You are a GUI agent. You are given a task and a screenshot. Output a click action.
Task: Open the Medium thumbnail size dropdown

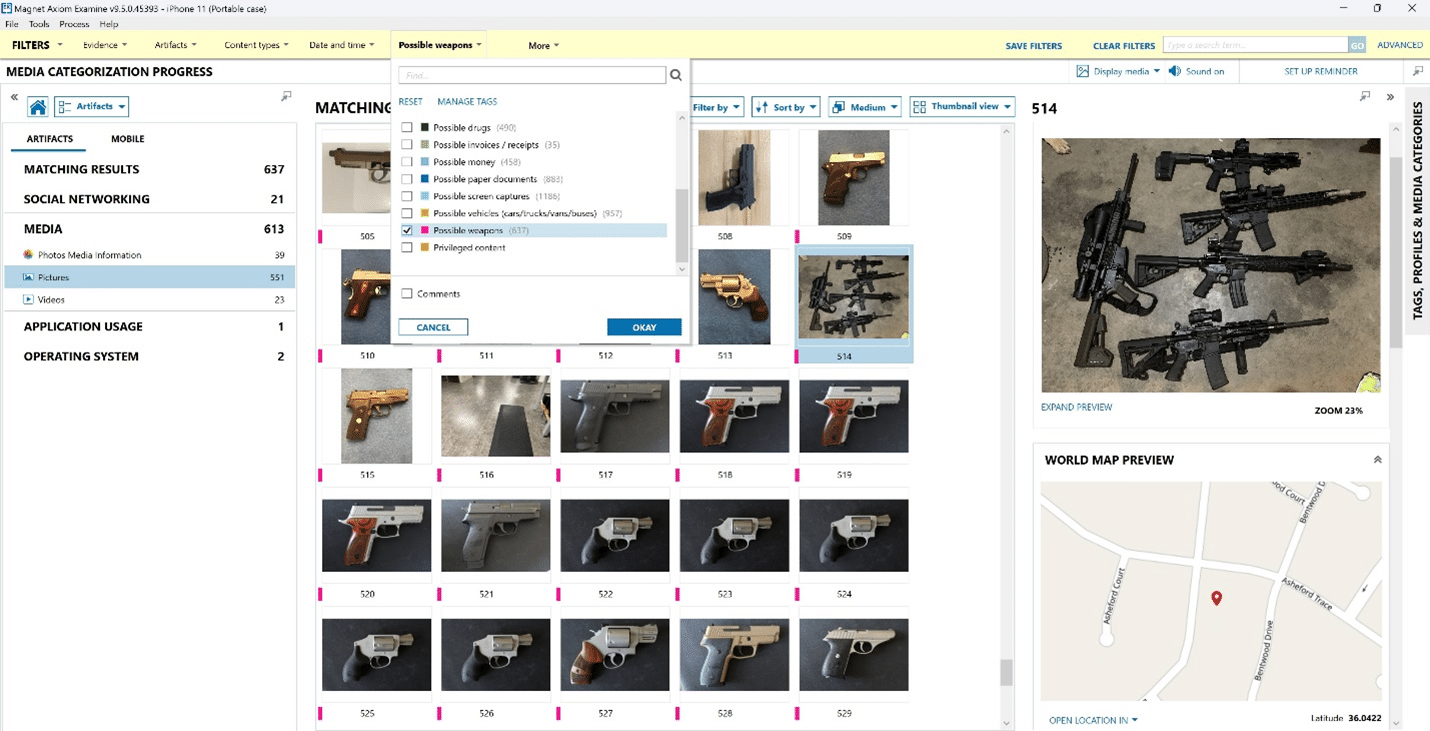point(864,106)
